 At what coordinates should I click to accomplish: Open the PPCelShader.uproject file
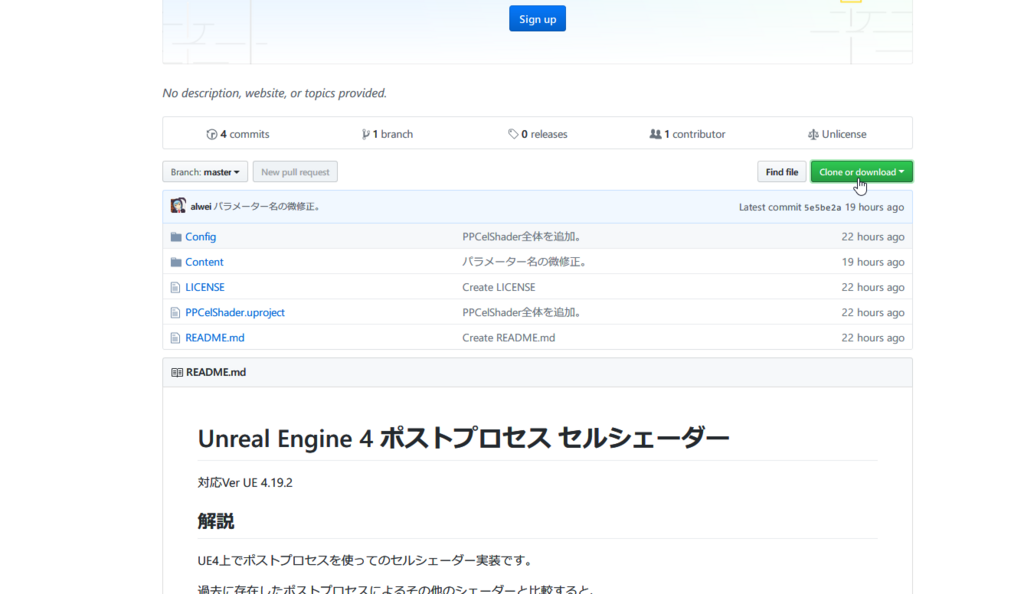tap(235, 312)
